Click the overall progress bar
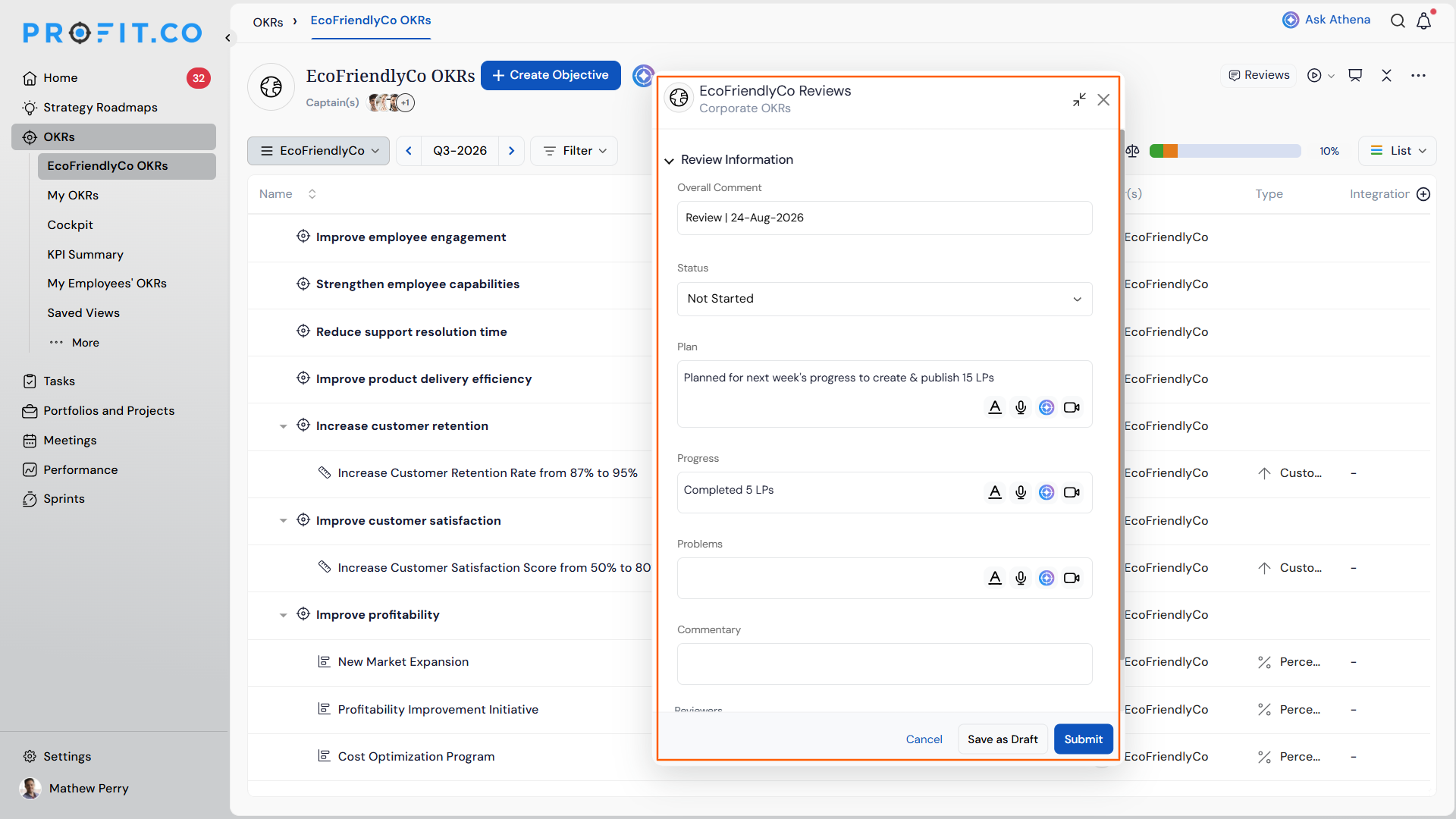Viewport: 1456px width, 819px height. 1225,151
